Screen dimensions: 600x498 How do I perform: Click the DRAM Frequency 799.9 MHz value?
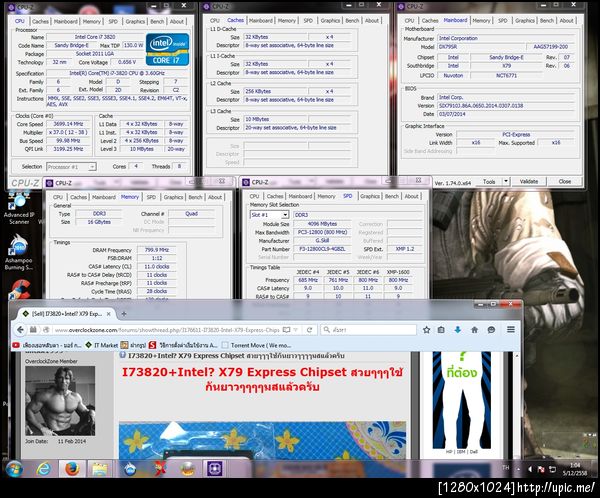click(x=157, y=250)
